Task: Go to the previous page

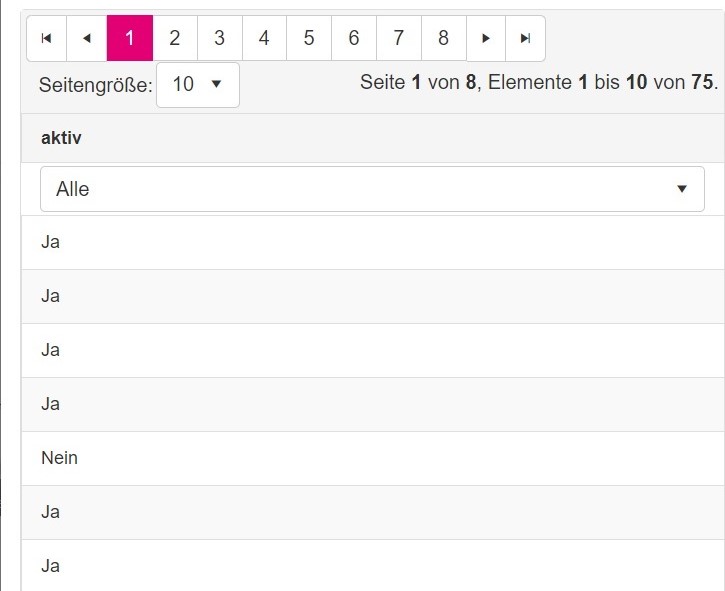Action: tap(86, 38)
